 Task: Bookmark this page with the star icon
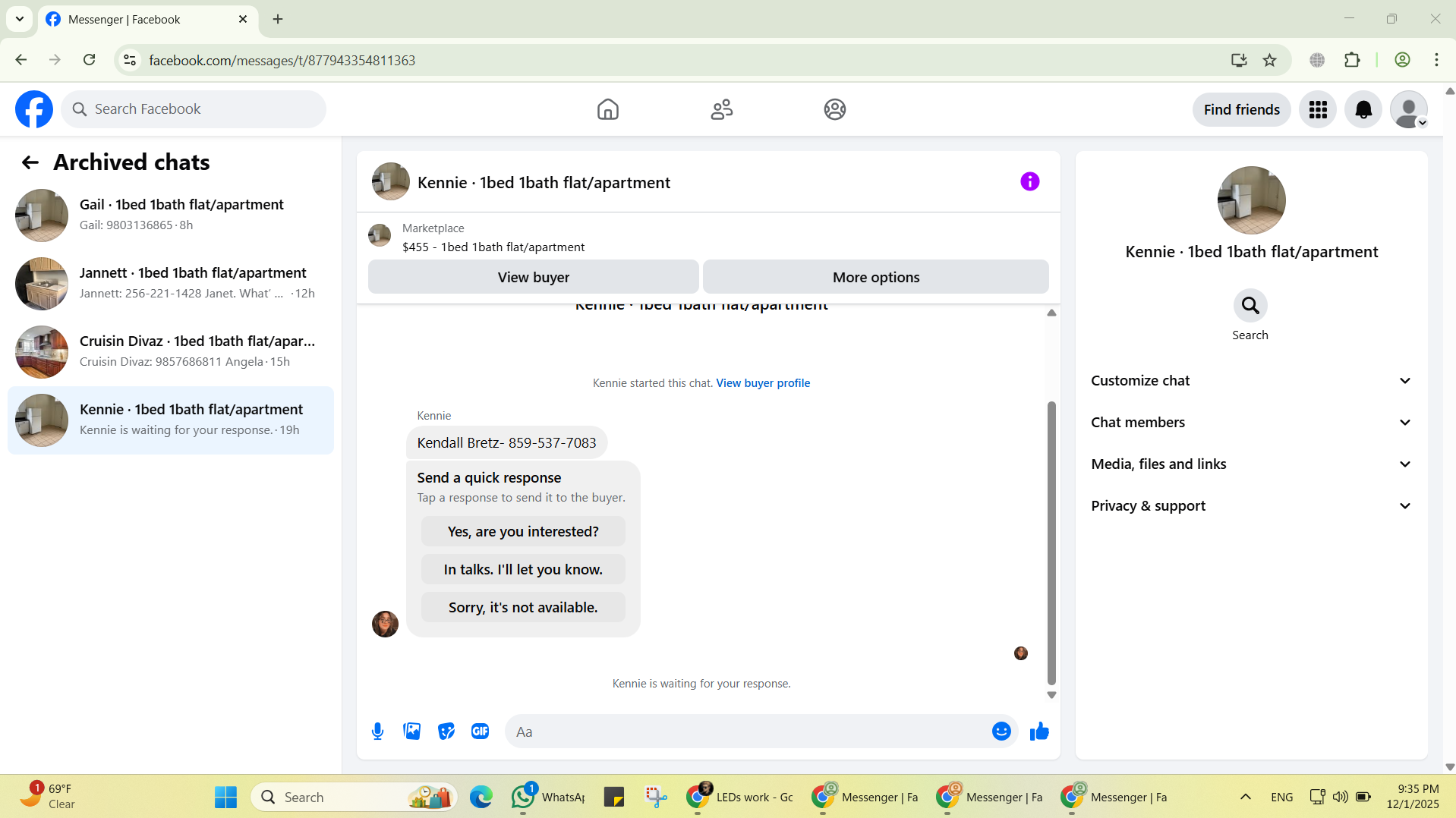click(1270, 60)
